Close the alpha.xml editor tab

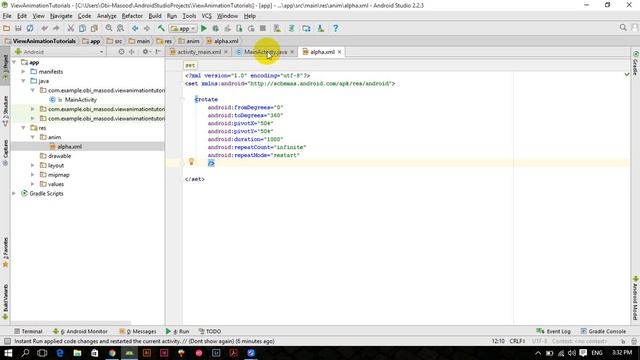(x=339, y=52)
